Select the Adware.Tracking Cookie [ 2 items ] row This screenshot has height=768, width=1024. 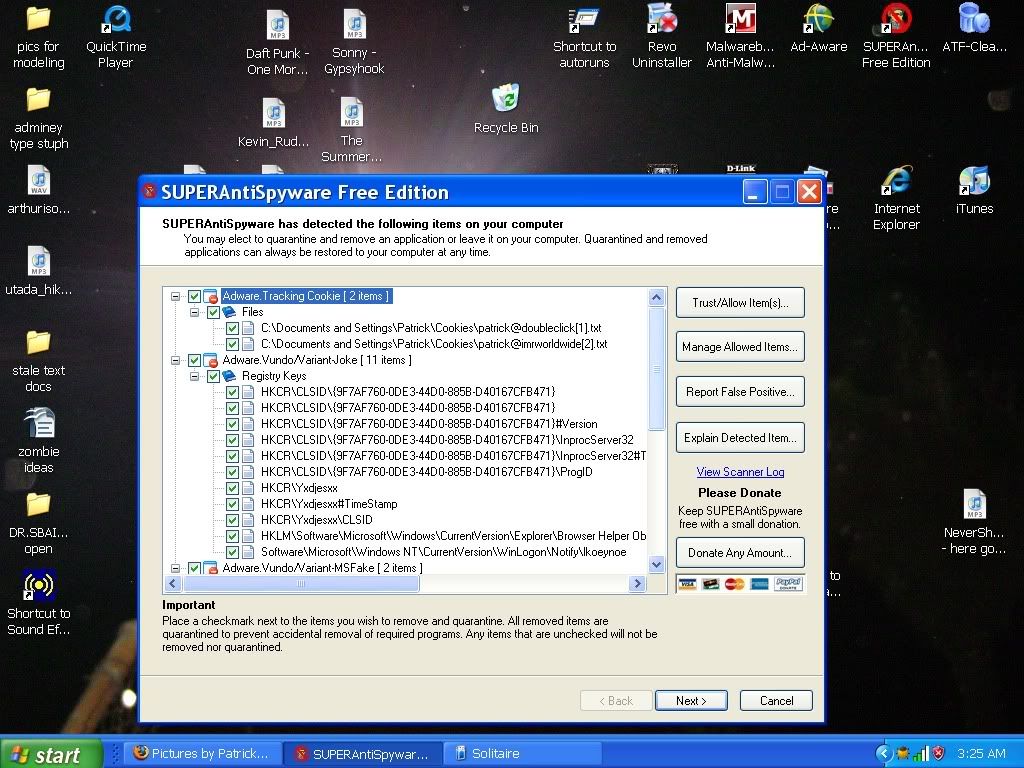click(306, 296)
